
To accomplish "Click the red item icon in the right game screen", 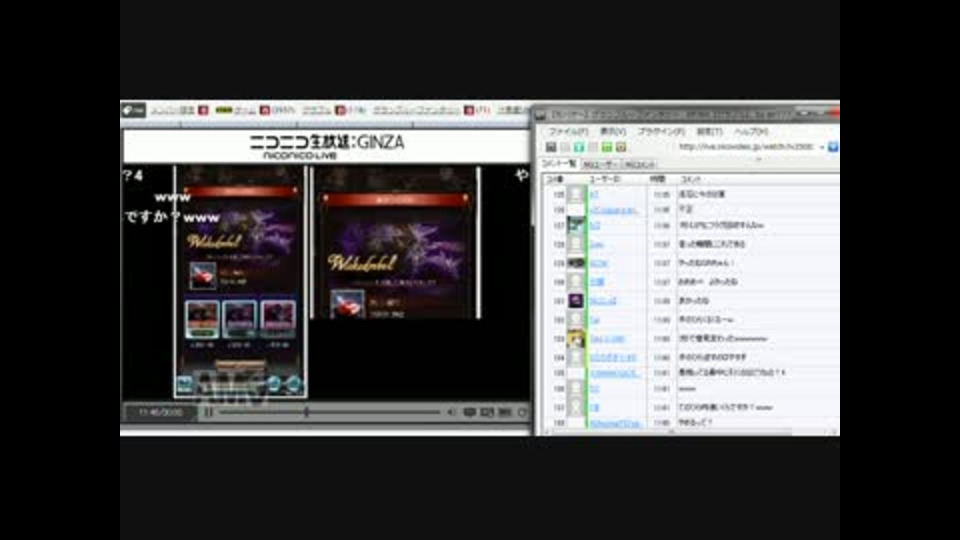I will (x=348, y=304).
